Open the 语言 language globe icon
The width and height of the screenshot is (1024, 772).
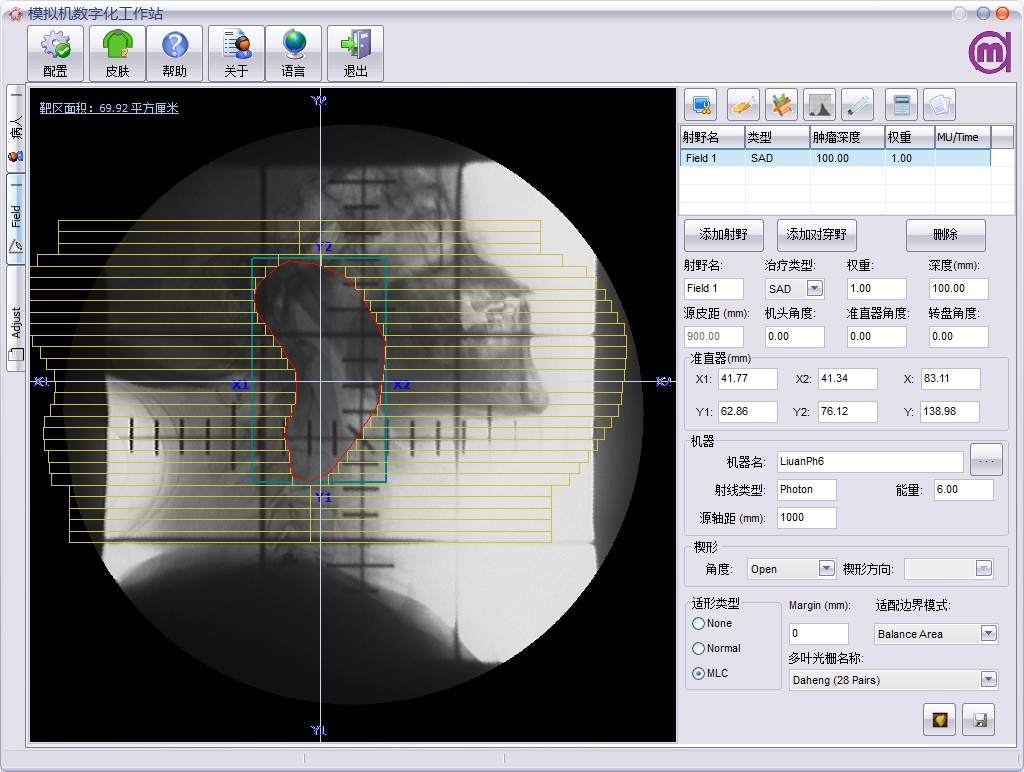click(293, 54)
